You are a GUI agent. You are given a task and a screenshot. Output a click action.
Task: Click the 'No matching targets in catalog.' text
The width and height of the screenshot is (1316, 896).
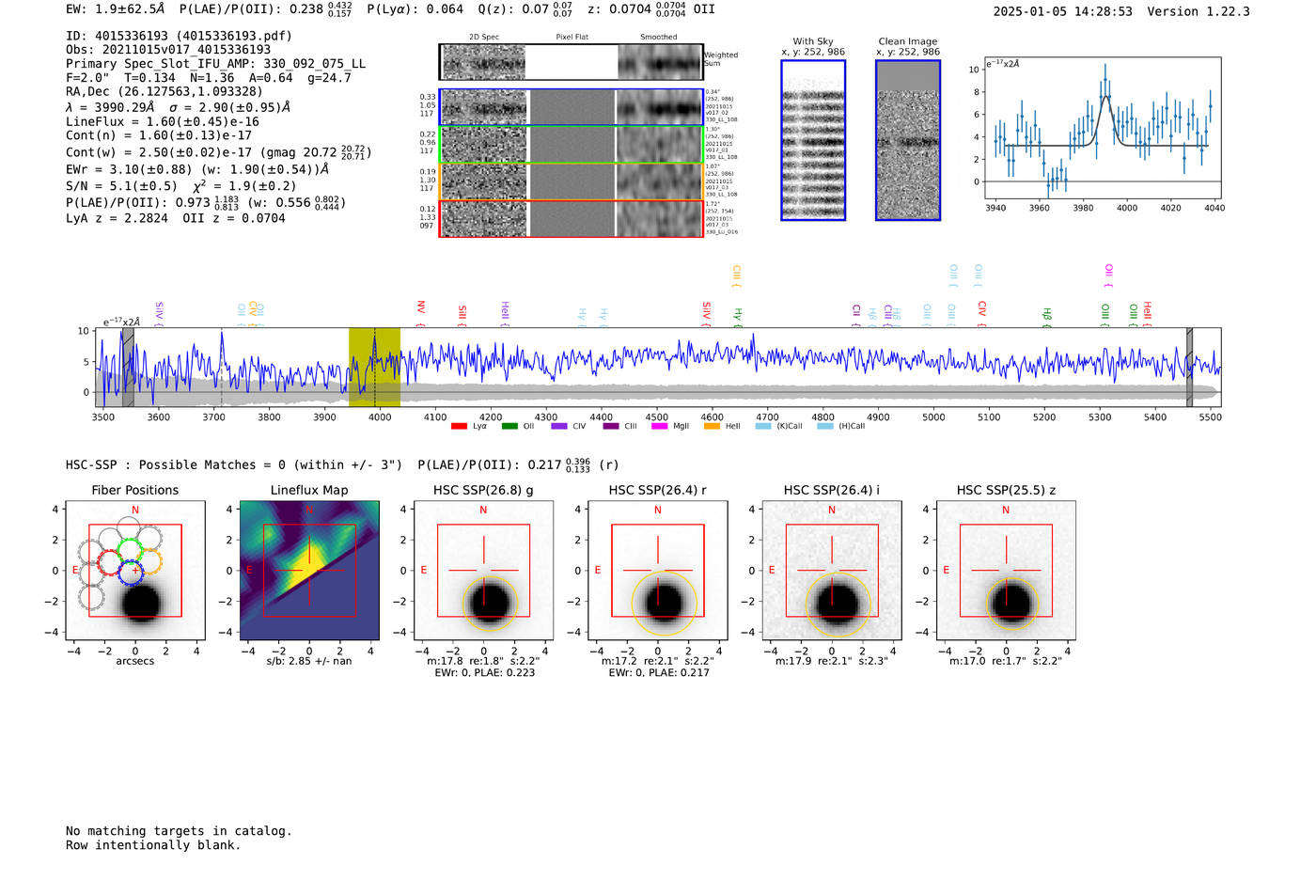(179, 831)
